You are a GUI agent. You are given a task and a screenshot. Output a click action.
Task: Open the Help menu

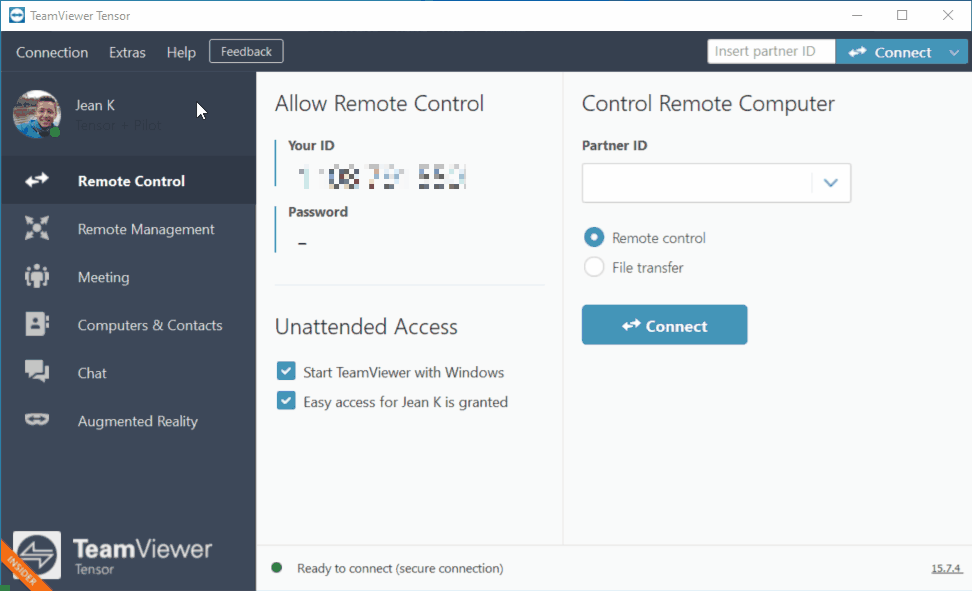[181, 52]
